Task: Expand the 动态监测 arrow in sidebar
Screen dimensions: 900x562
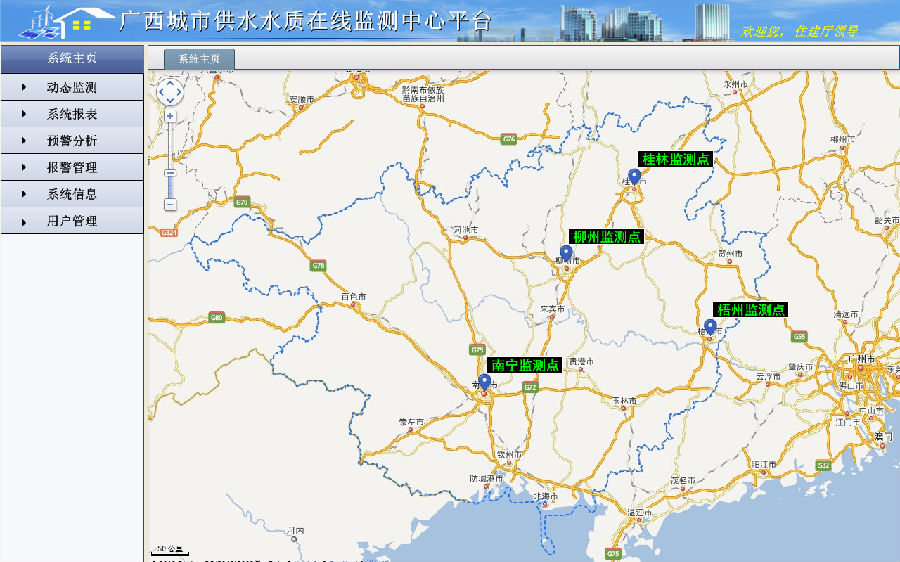Action: coord(23,88)
